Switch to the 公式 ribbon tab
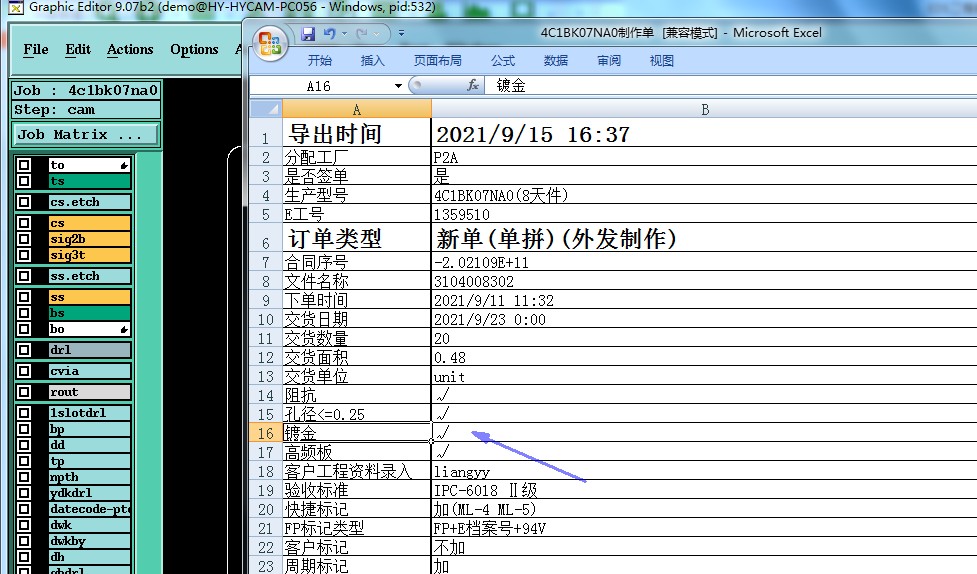This screenshot has height=574, width=977. click(x=503, y=60)
